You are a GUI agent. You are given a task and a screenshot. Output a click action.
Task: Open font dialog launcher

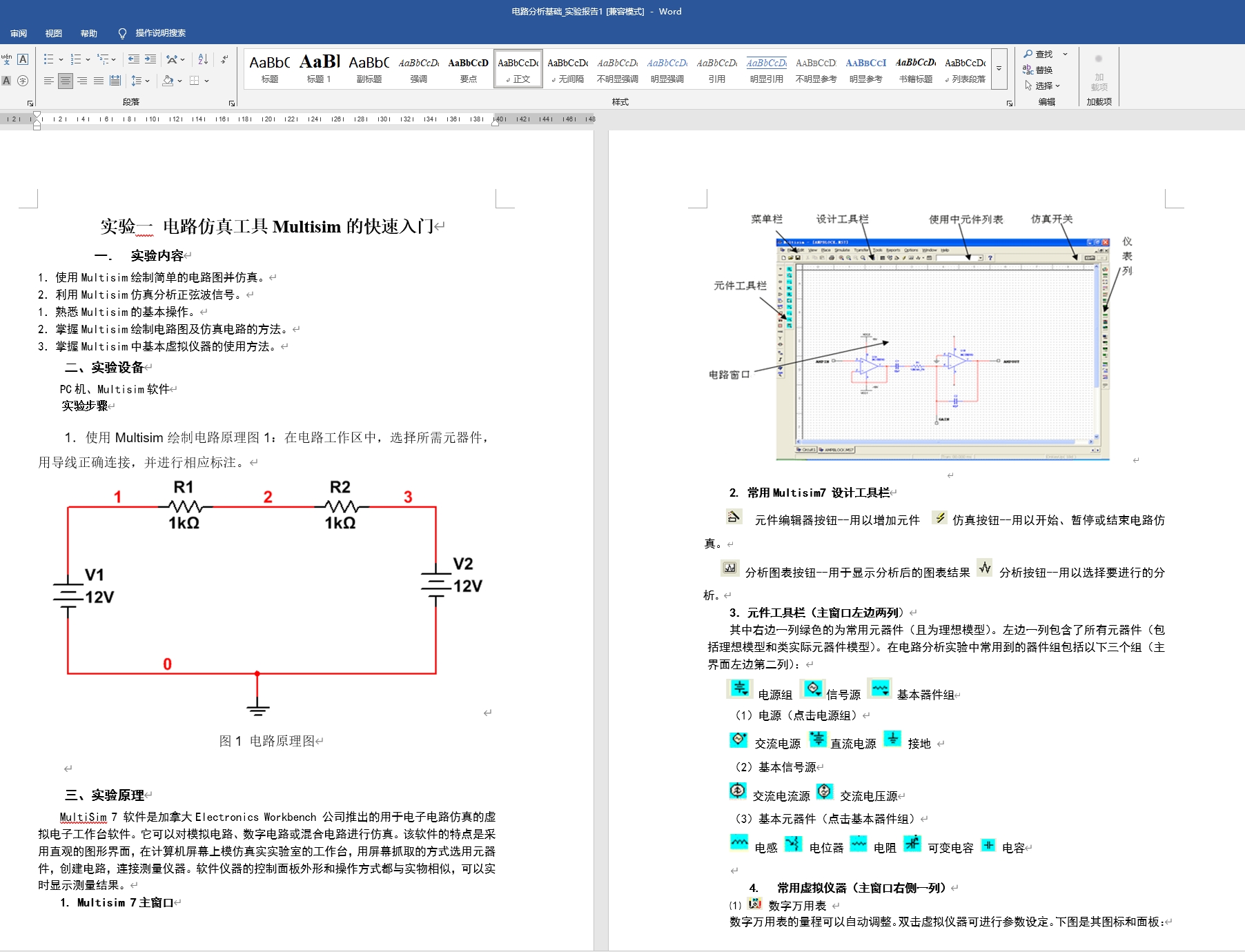click(30, 103)
